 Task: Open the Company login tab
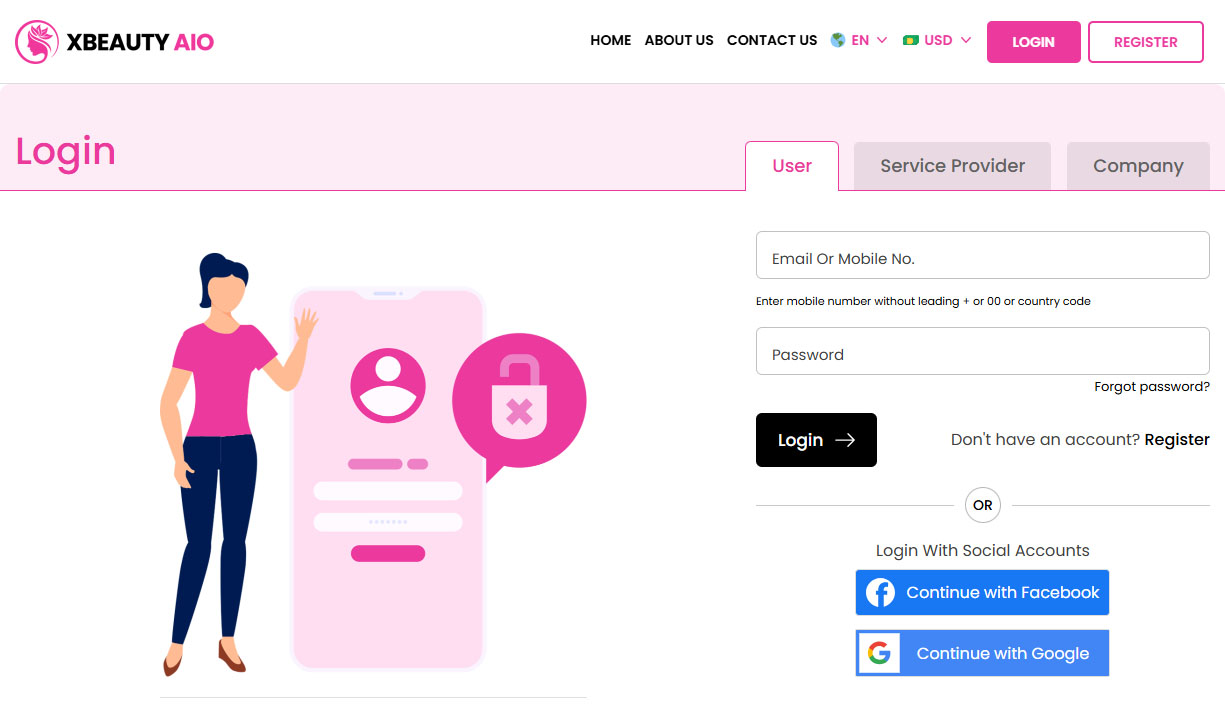[1138, 165]
